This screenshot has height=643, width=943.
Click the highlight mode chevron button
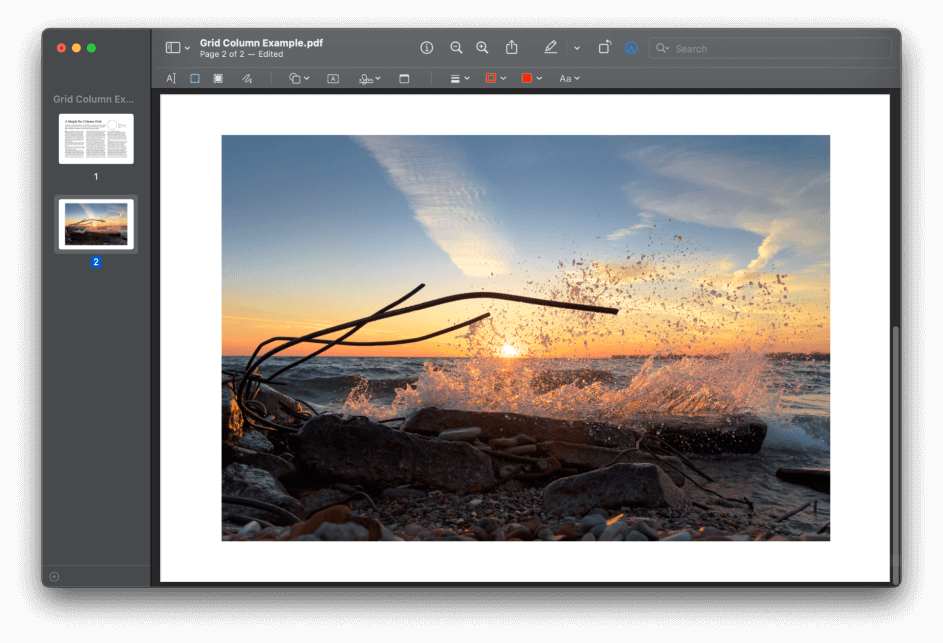(x=575, y=47)
